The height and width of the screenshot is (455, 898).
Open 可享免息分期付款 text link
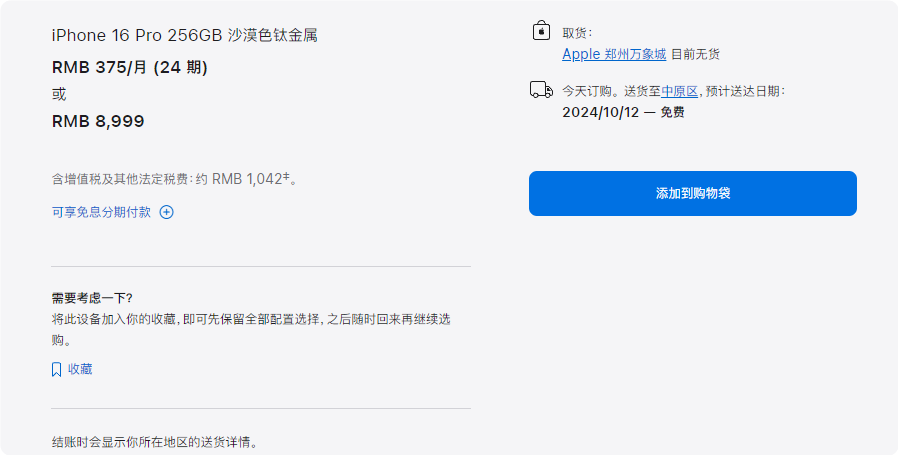pos(101,212)
